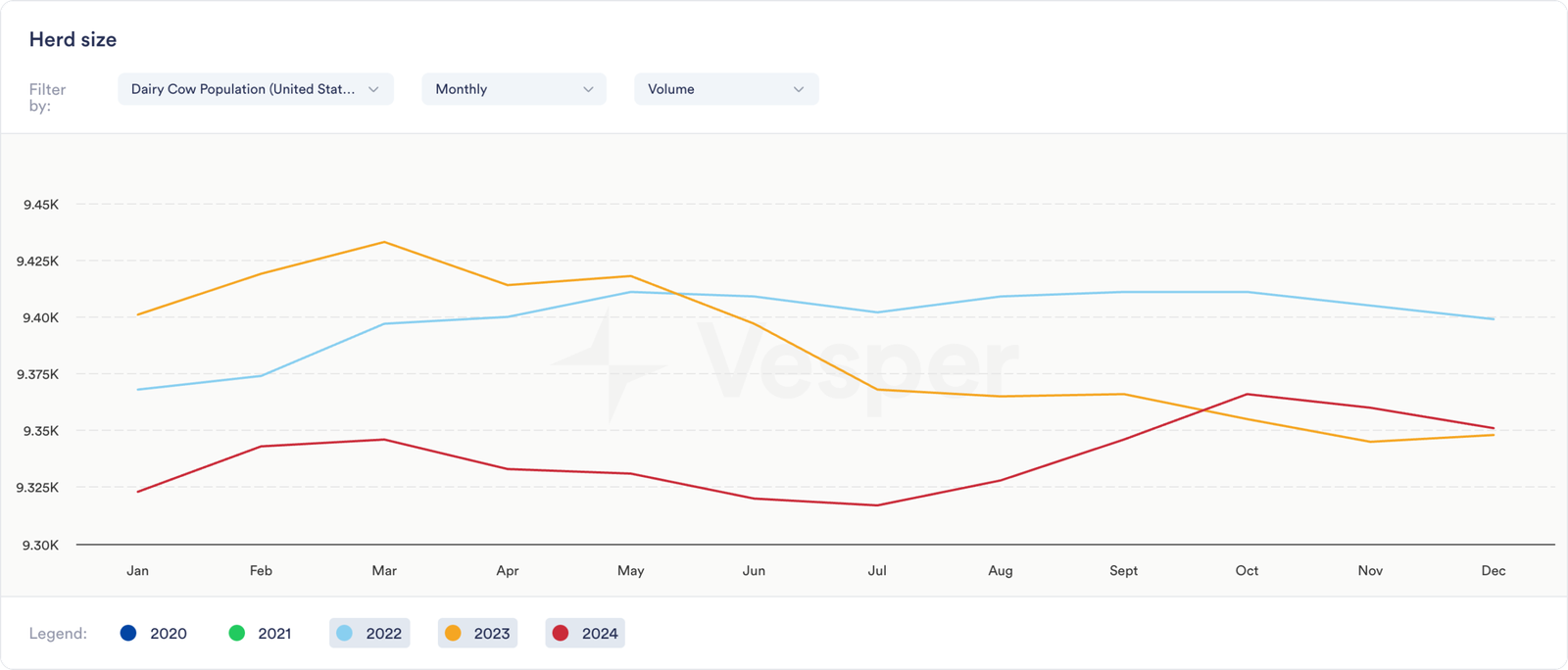Disable the 2024 series in legend

[585, 633]
